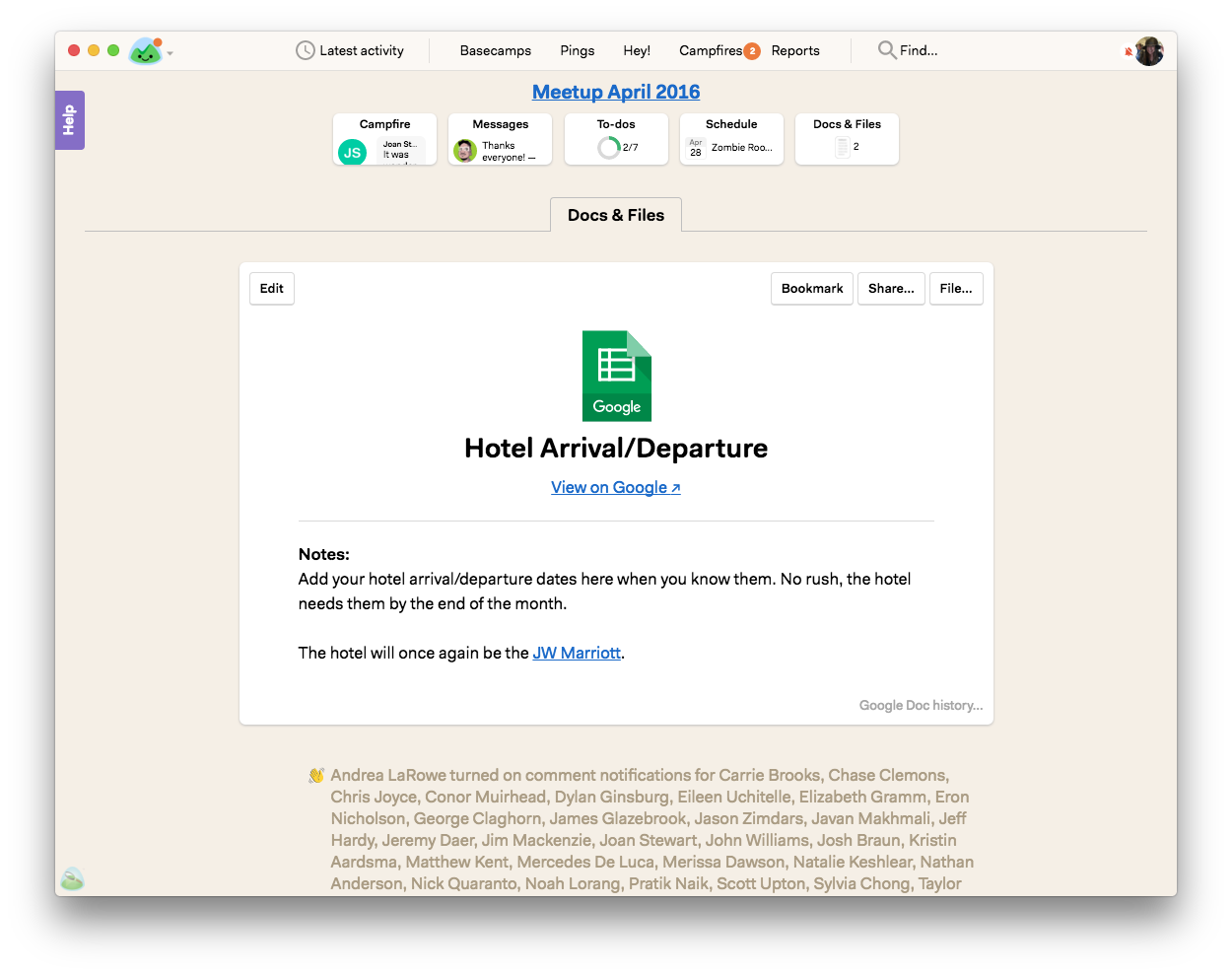Open the Campfire card
The height and width of the screenshot is (975, 1232).
point(384,139)
